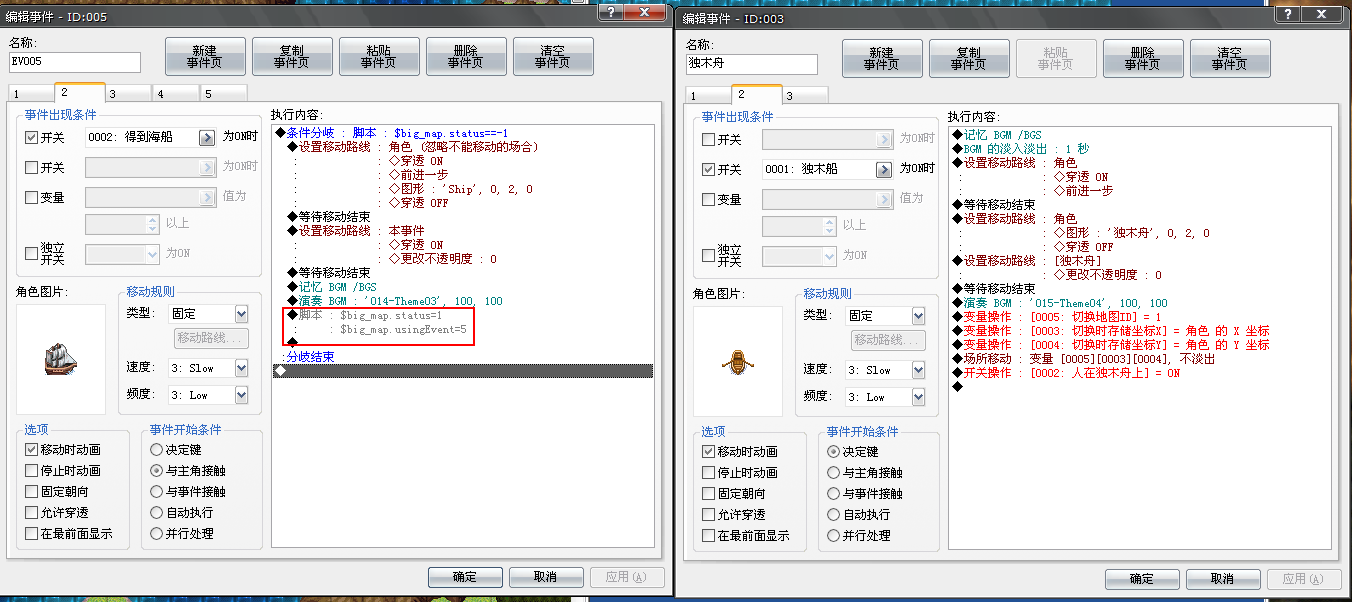This screenshot has width=1352, height=602.
Task: Enable 变量 condition in ID:003 window
Action: (709, 199)
